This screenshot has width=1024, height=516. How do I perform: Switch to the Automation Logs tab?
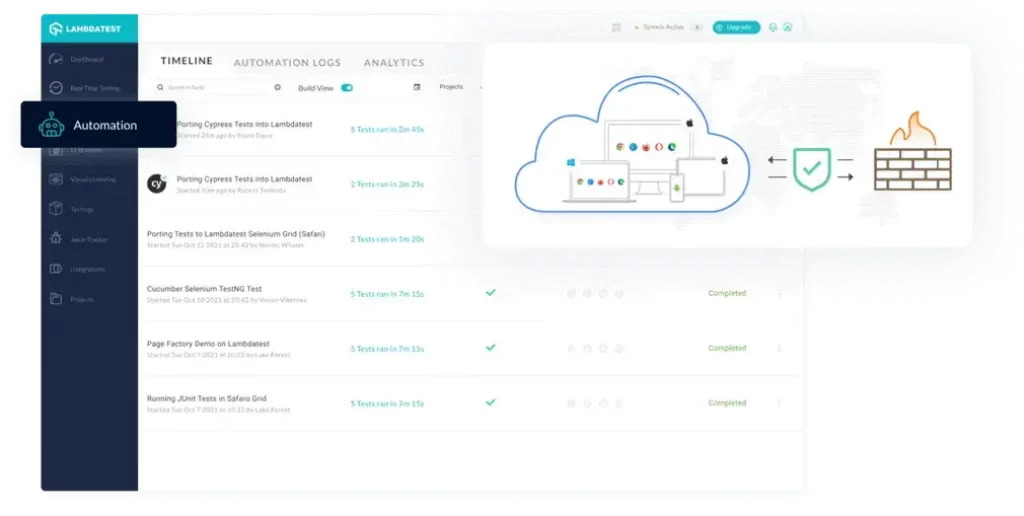(287, 63)
